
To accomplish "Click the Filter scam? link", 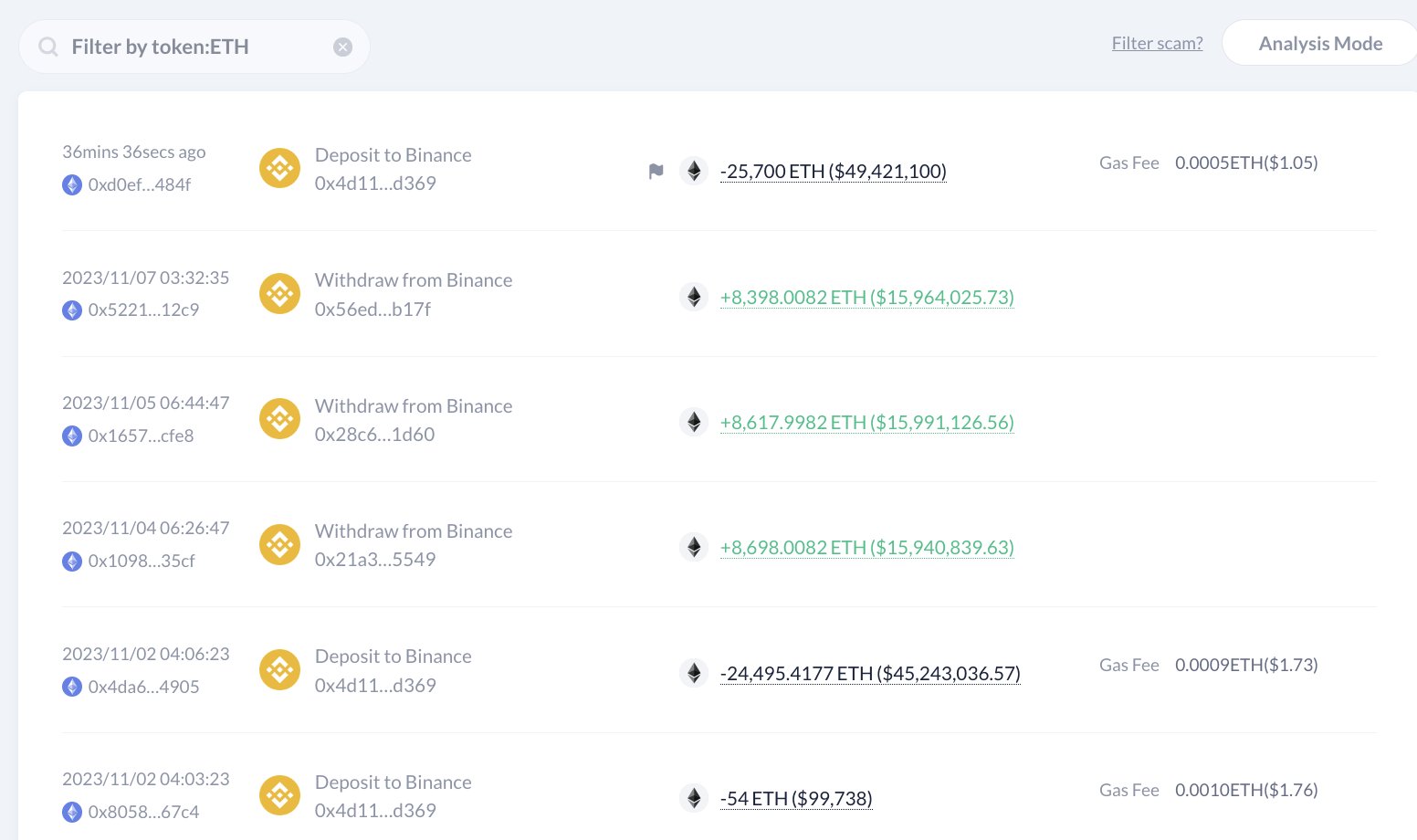I will (x=1157, y=43).
